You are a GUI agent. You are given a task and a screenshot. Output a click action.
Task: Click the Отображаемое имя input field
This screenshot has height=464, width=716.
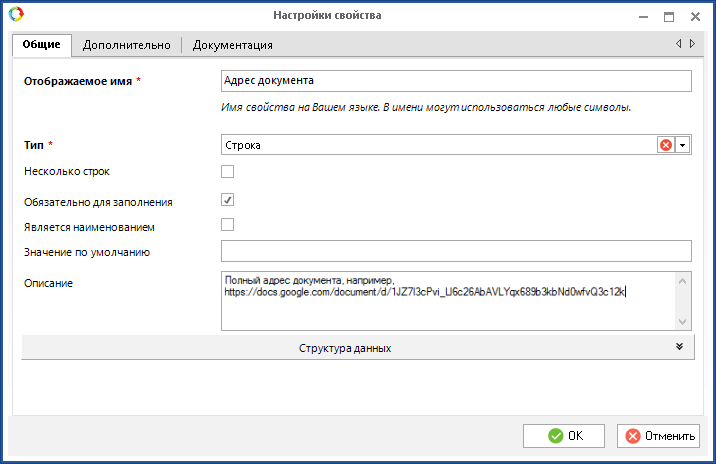click(x=455, y=81)
